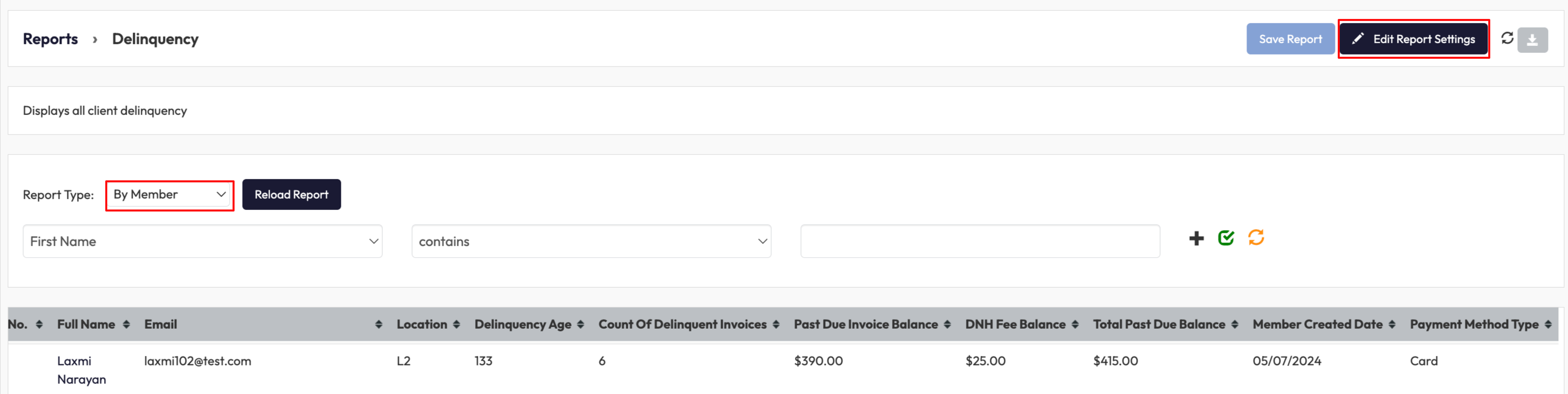Sort by Delinquency Age column arrows

[580, 324]
